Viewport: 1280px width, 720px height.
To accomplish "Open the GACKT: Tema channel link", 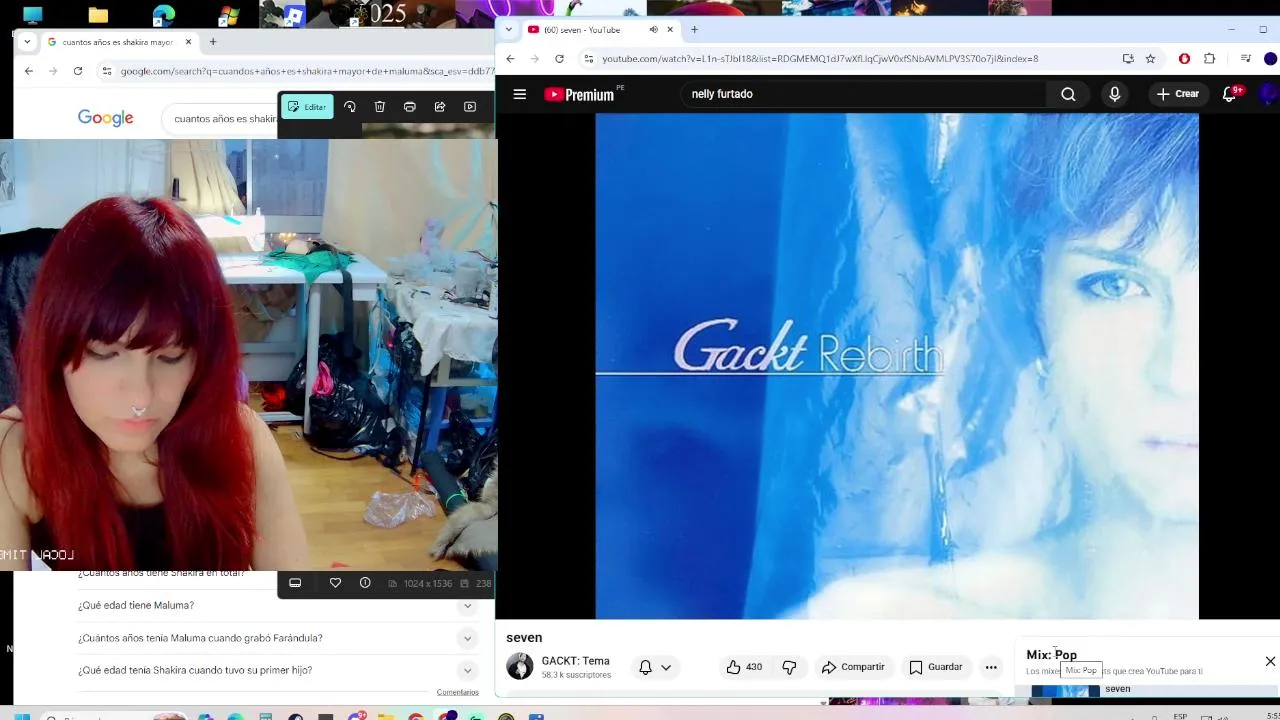I will click(x=575, y=661).
